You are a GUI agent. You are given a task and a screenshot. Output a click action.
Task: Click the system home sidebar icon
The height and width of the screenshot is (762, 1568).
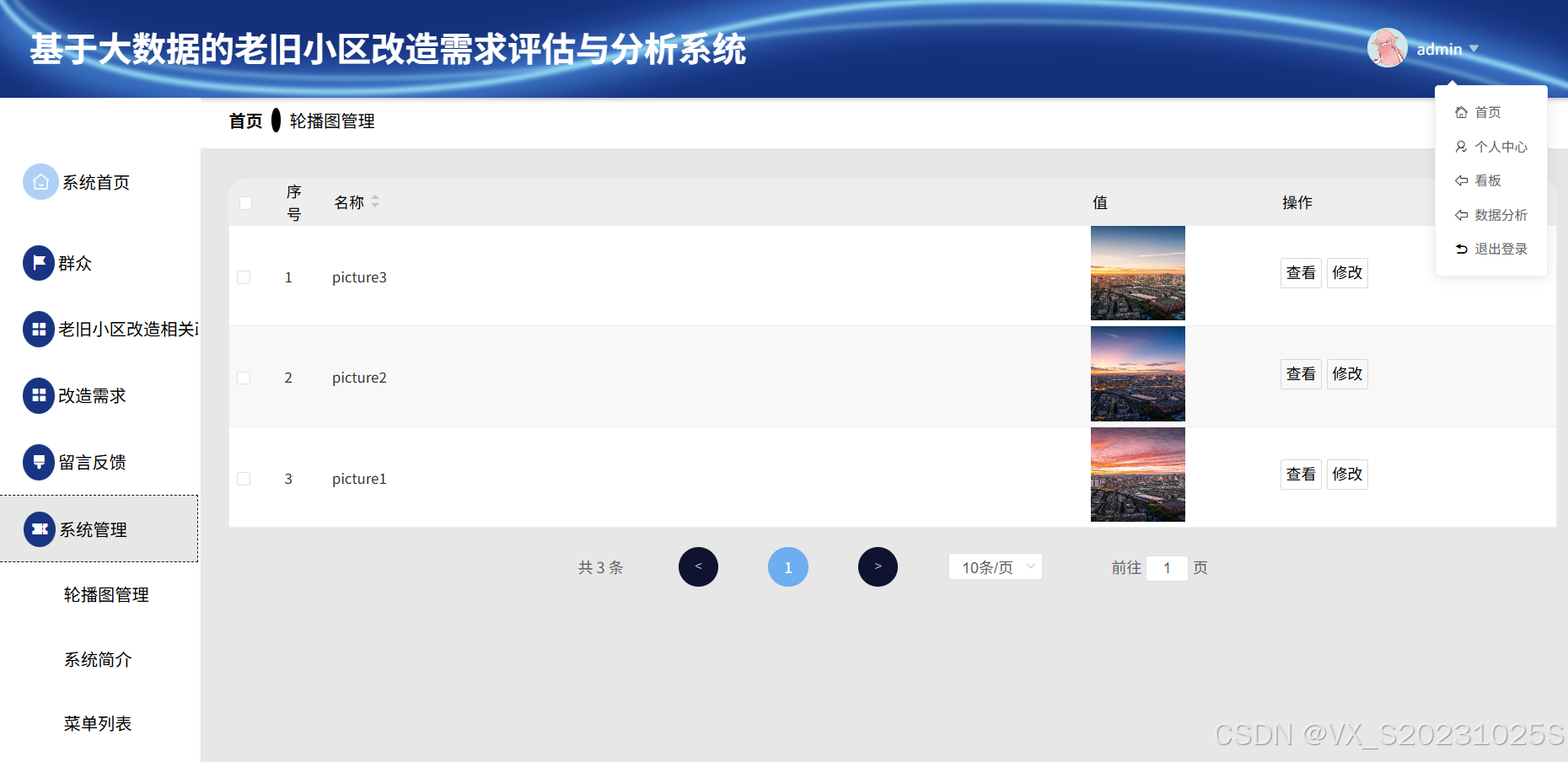click(x=40, y=182)
